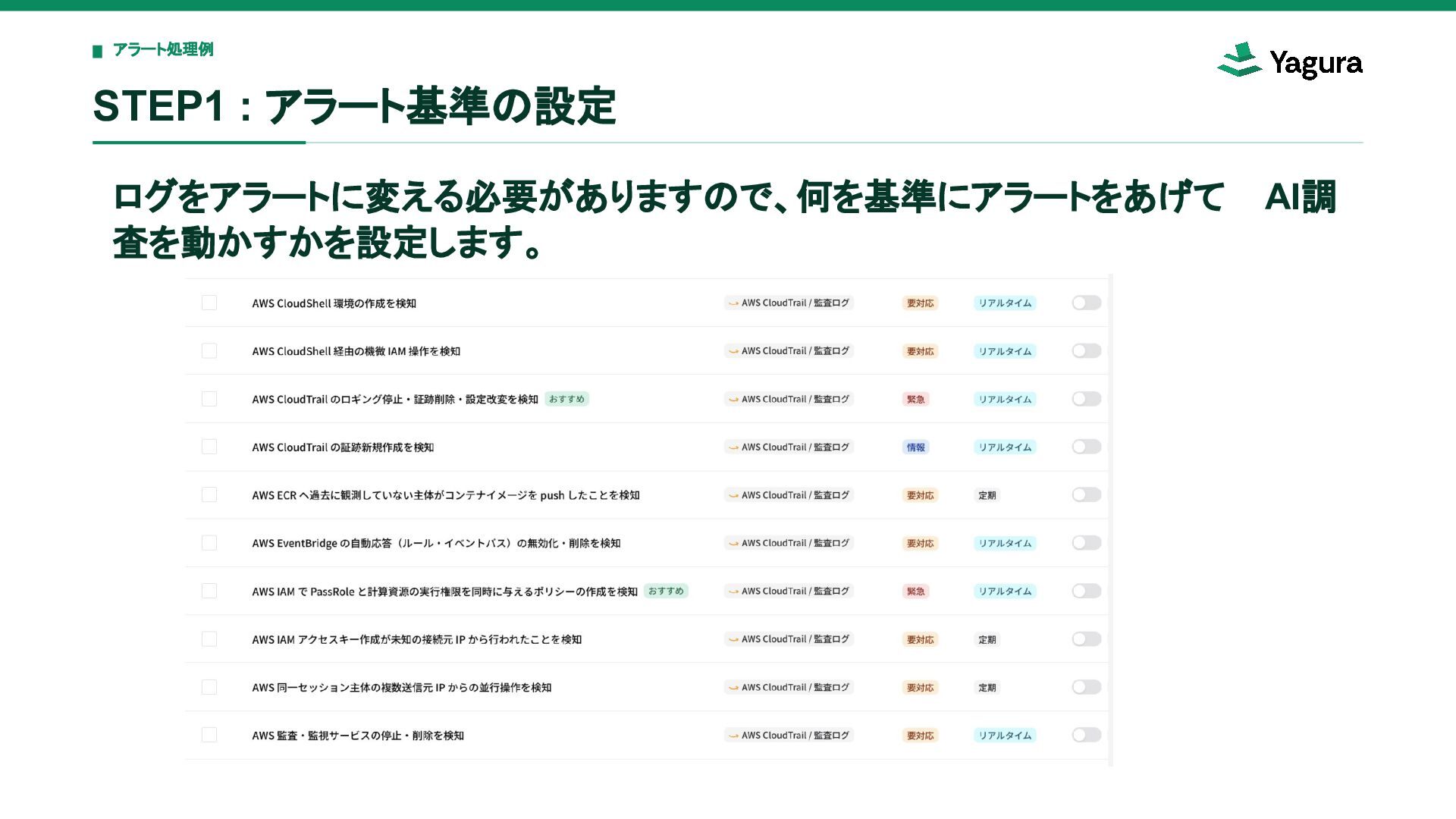Viewport: 1456px width, 819px height.
Task: Switch on IAM アクセスキー作成 rule toggle
Action: pyautogui.click(x=1087, y=639)
